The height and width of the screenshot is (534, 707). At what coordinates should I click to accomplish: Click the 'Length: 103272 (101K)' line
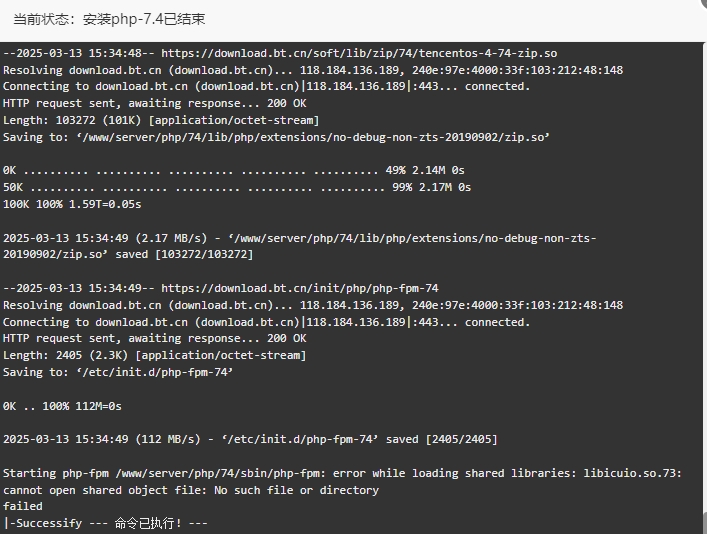pyautogui.click(x=161, y=120)
